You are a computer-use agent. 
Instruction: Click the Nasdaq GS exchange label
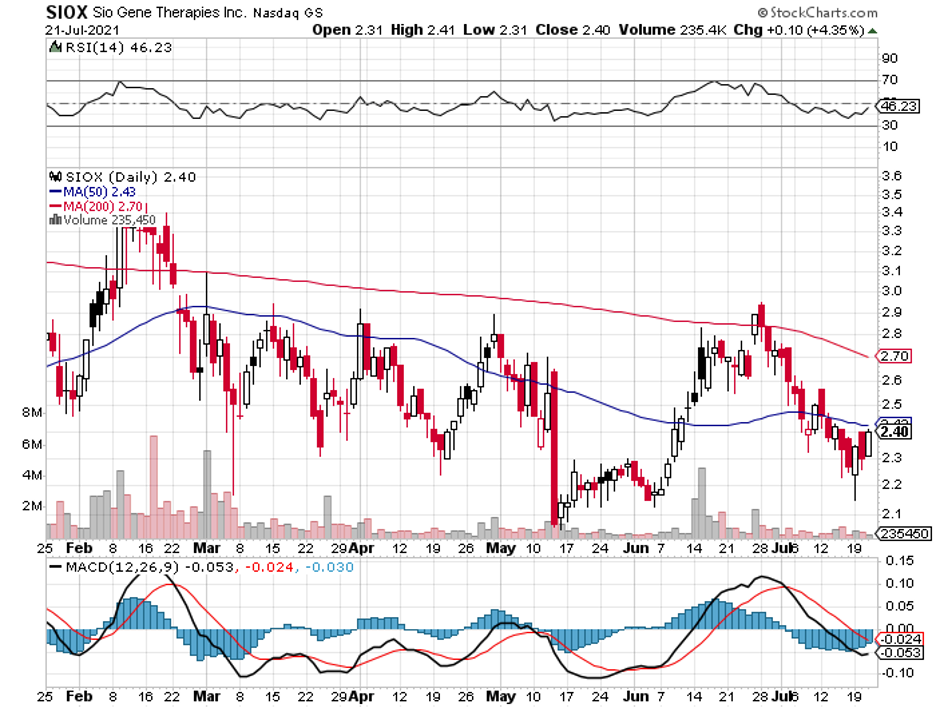pos(288,13)
